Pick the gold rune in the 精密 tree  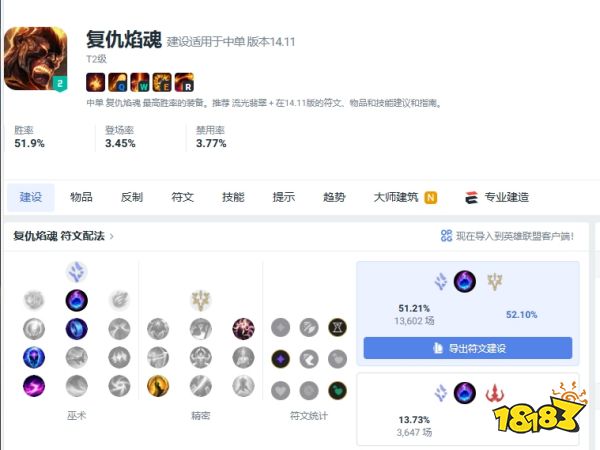pyautogui.click(x=158, y=386)
